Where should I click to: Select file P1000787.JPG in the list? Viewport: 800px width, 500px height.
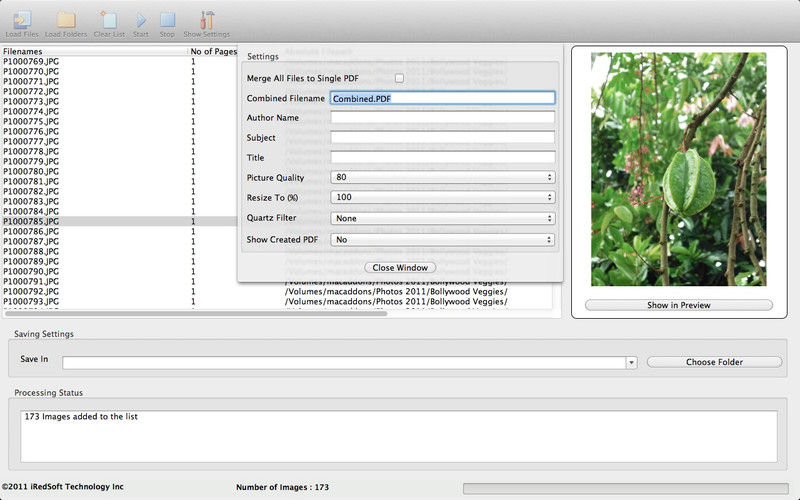pos(31,241)
